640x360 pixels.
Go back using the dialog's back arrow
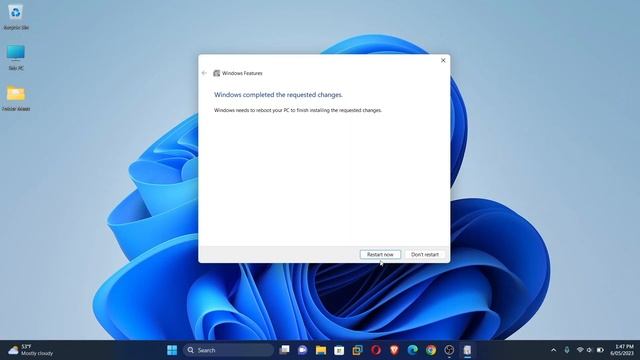coord(204,73)
